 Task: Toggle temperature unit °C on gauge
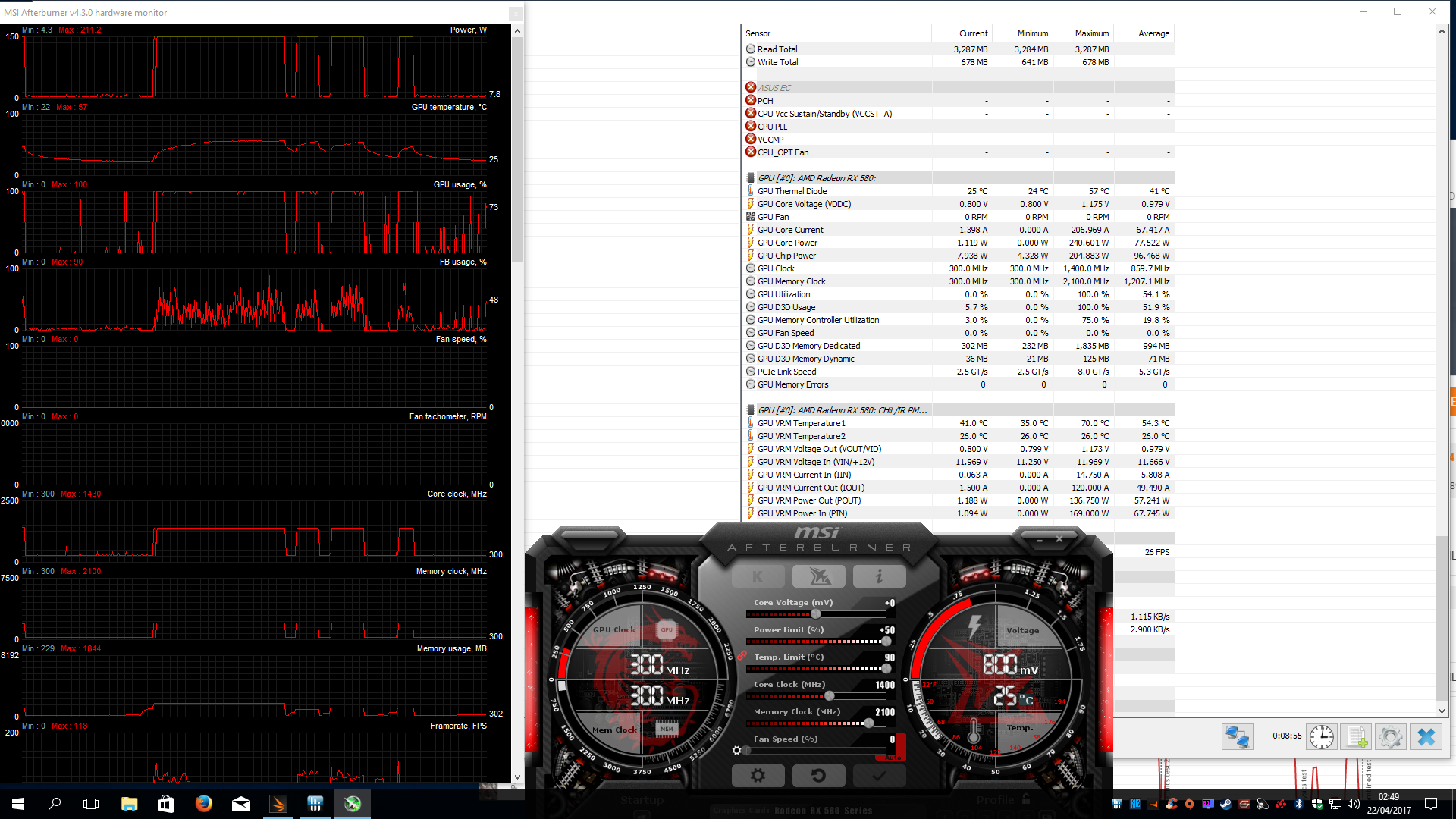pyautogui.click(x=1025, y=699)
